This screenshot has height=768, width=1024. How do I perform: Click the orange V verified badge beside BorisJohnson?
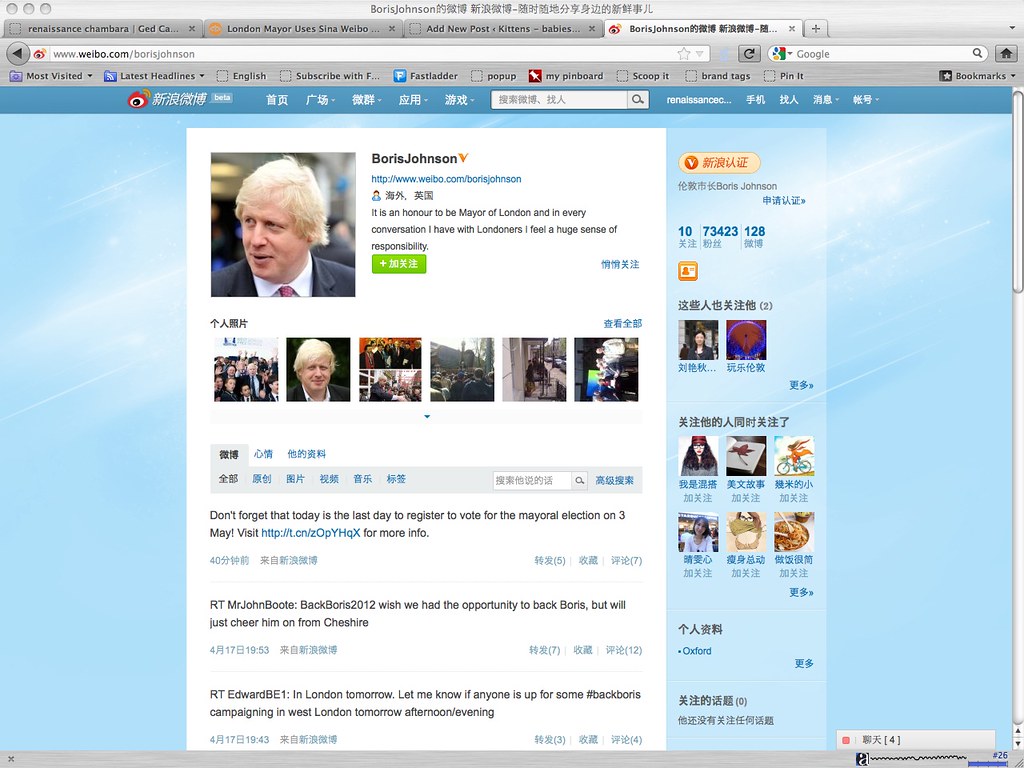pos(463,157)
